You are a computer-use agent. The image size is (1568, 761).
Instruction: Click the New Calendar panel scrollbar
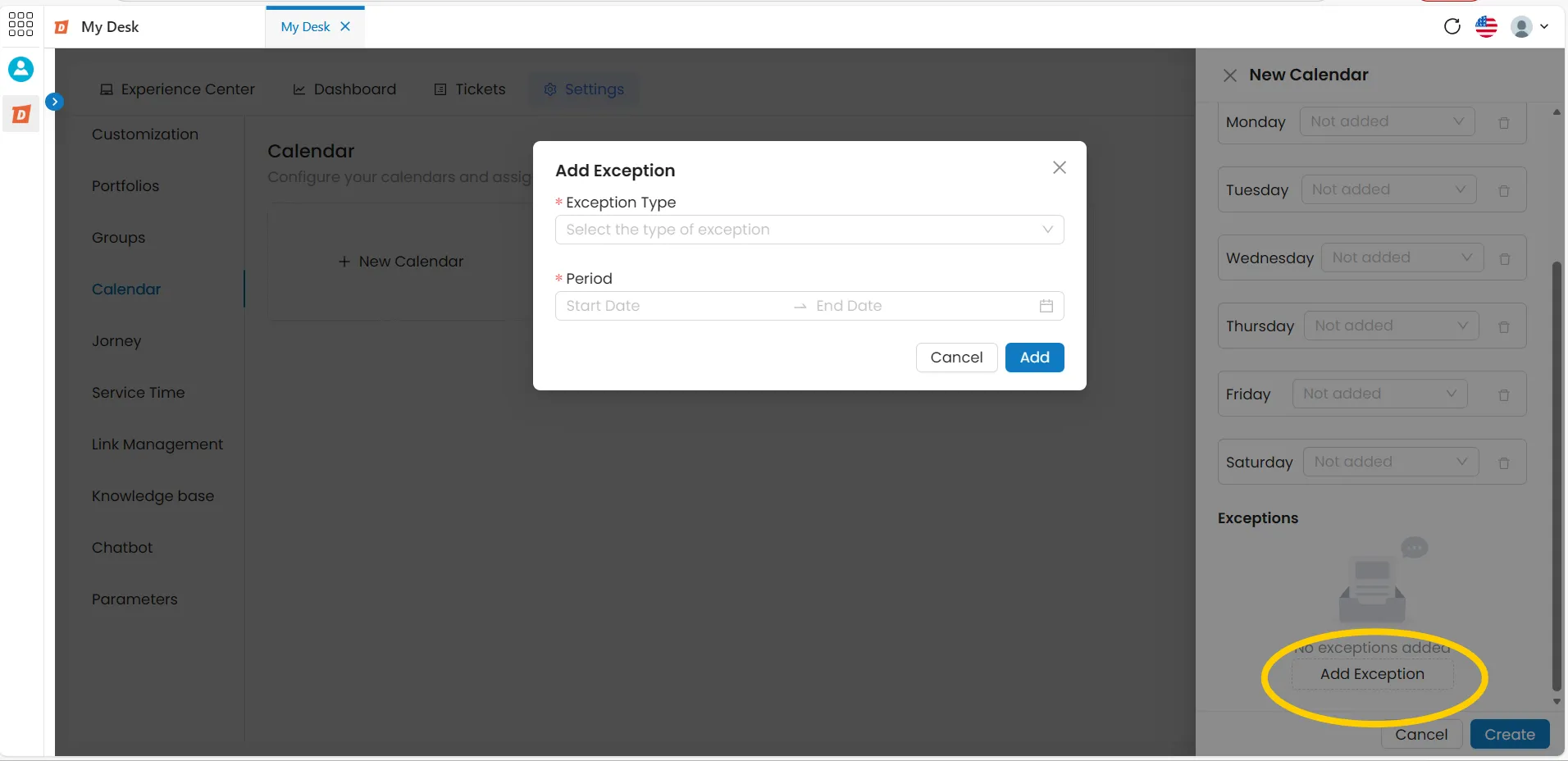point(1557,476)
